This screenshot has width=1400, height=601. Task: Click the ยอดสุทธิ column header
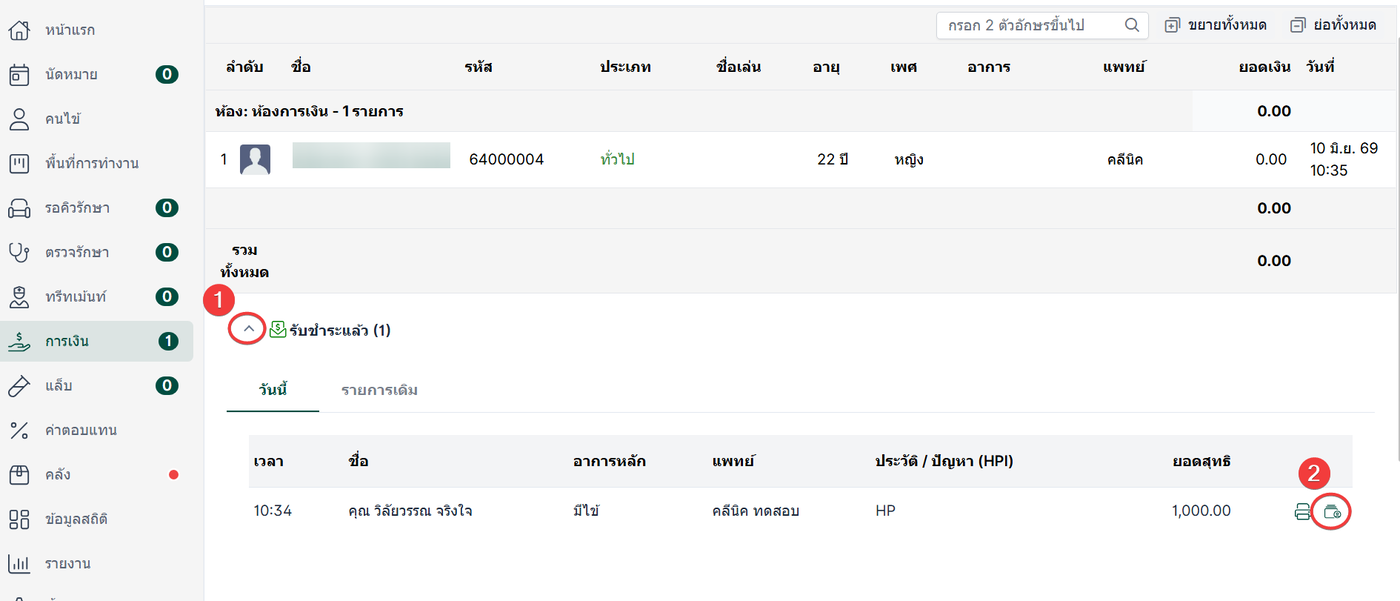1202,461
